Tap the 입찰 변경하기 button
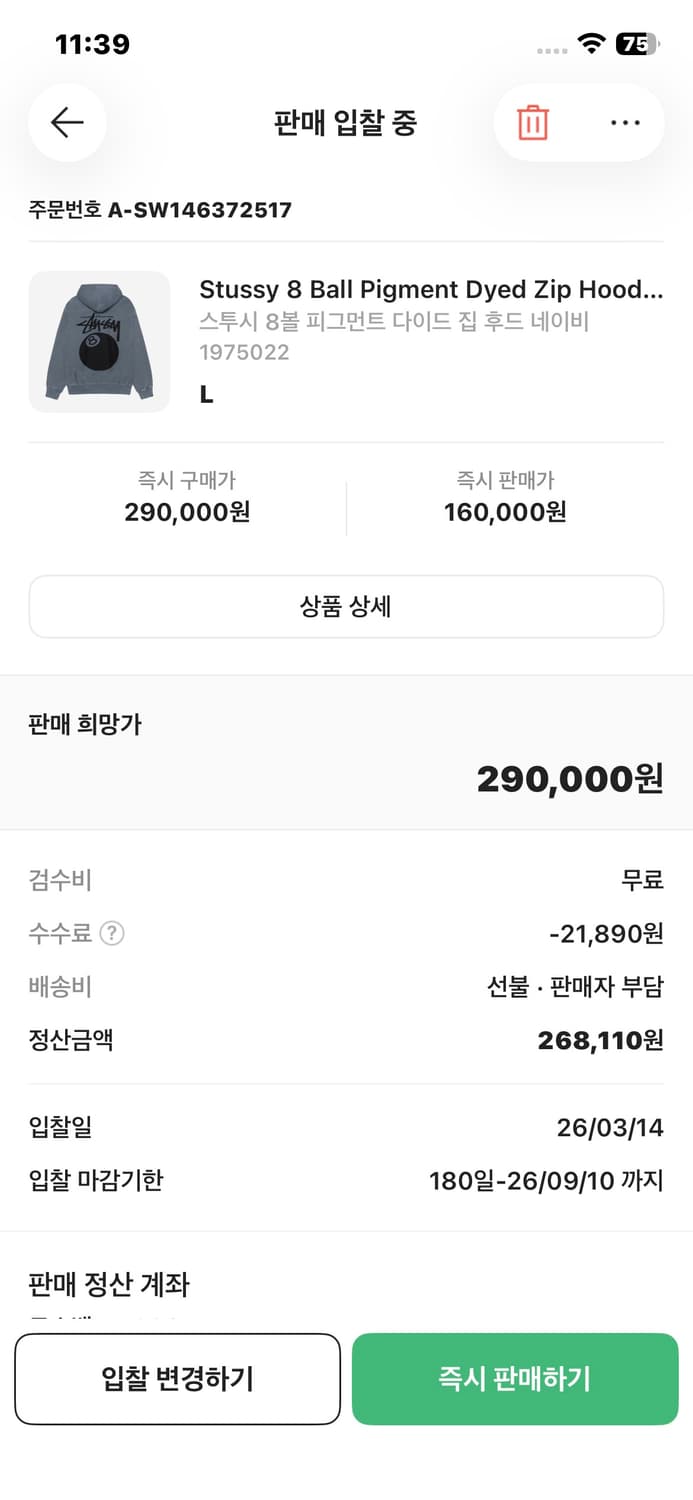The image size is (693, 1500). point(177,1378)
